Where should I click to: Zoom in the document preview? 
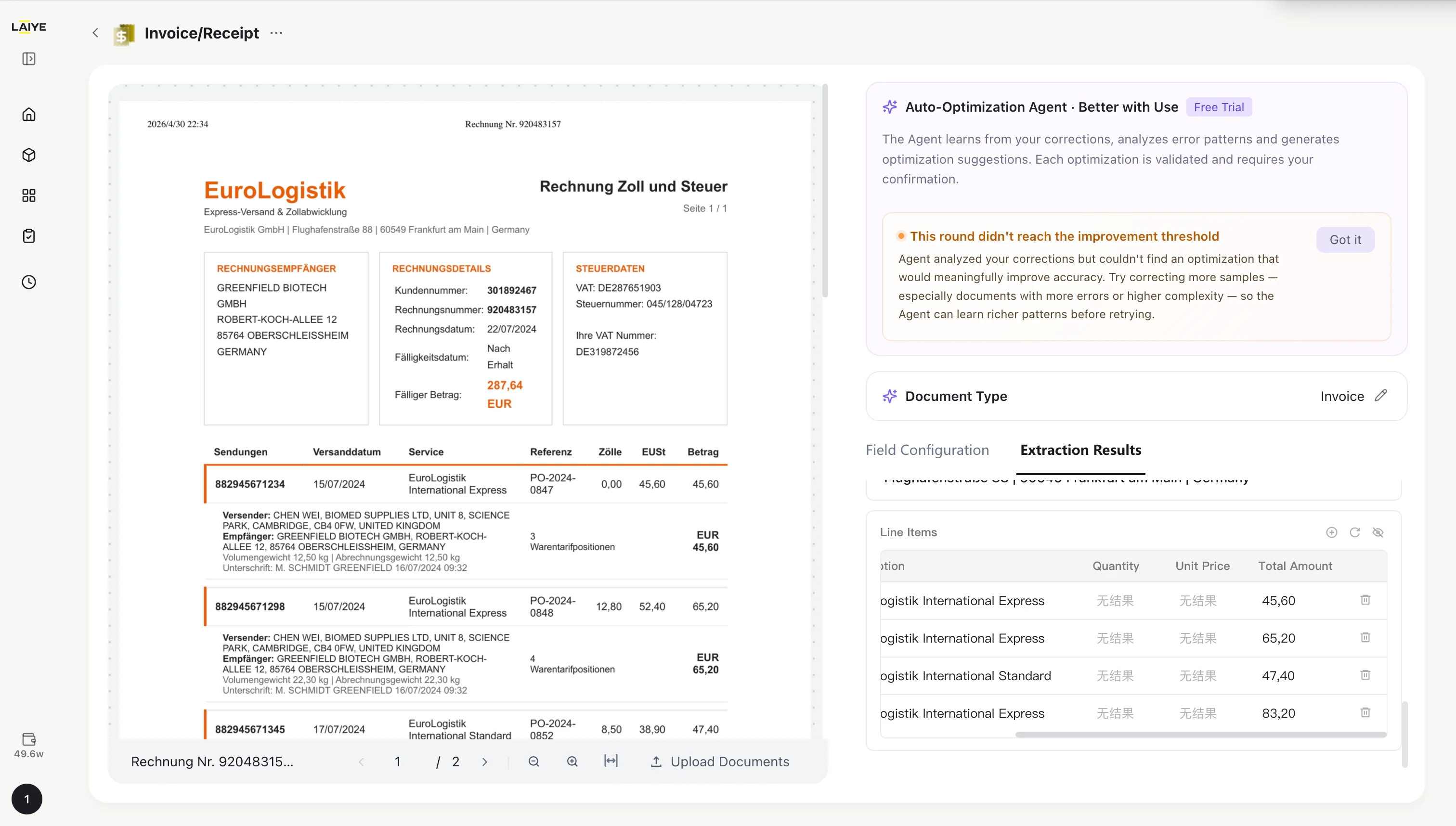572,761
